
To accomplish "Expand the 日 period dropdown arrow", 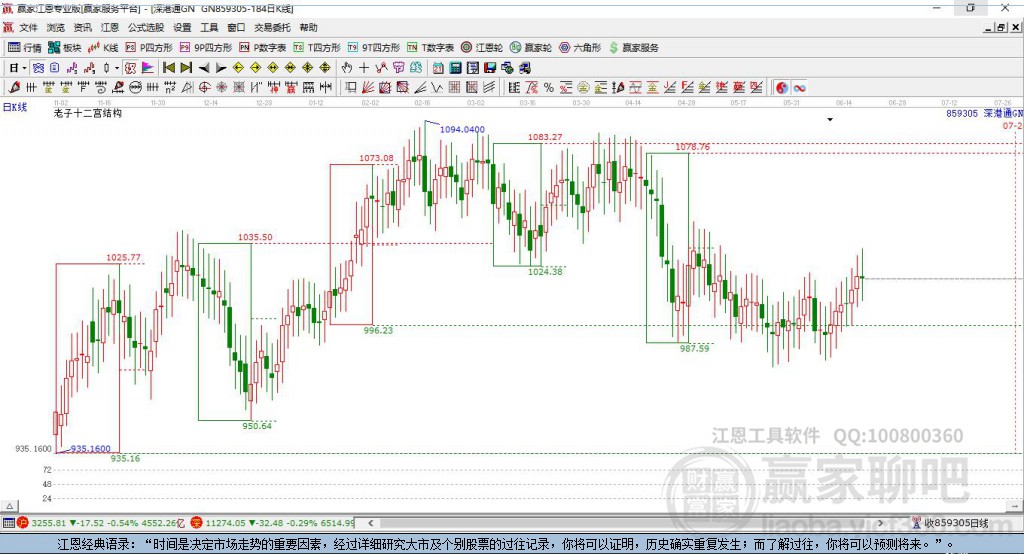I will pos(24,68).
